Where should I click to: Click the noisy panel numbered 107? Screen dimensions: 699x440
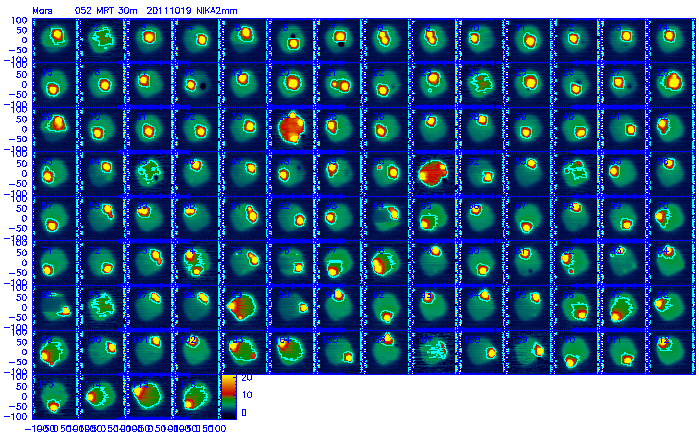click(432, 352)
